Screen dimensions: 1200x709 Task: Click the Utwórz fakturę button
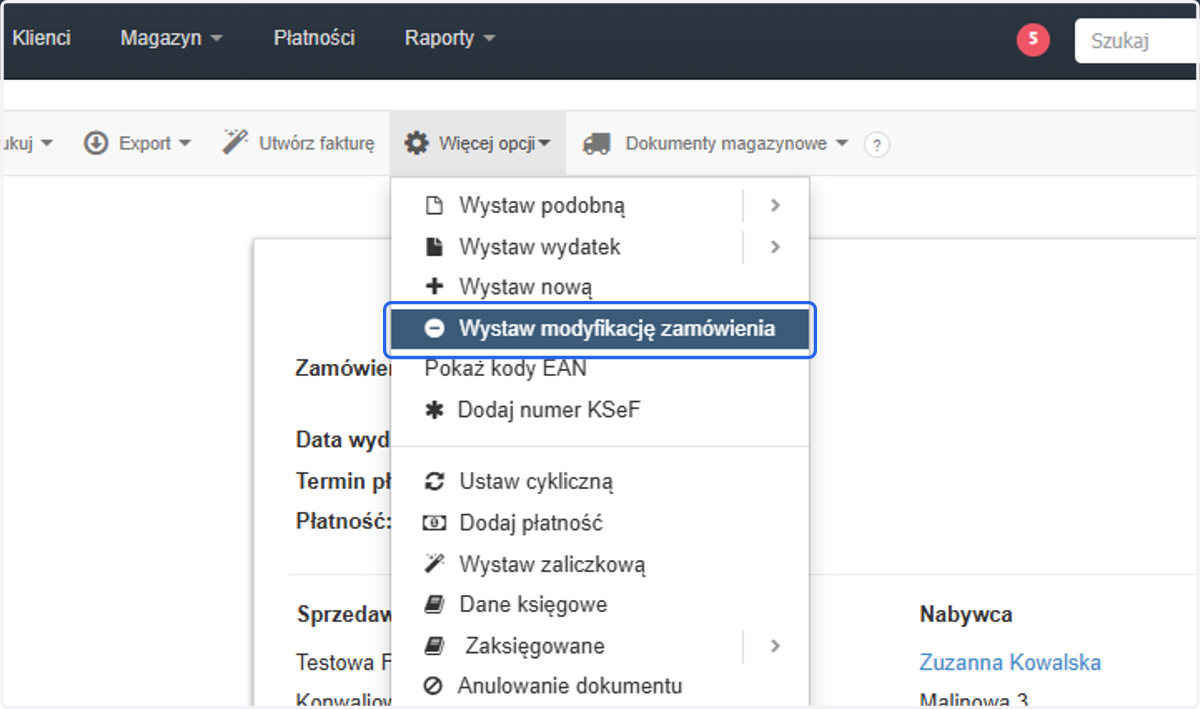point(298,143)
